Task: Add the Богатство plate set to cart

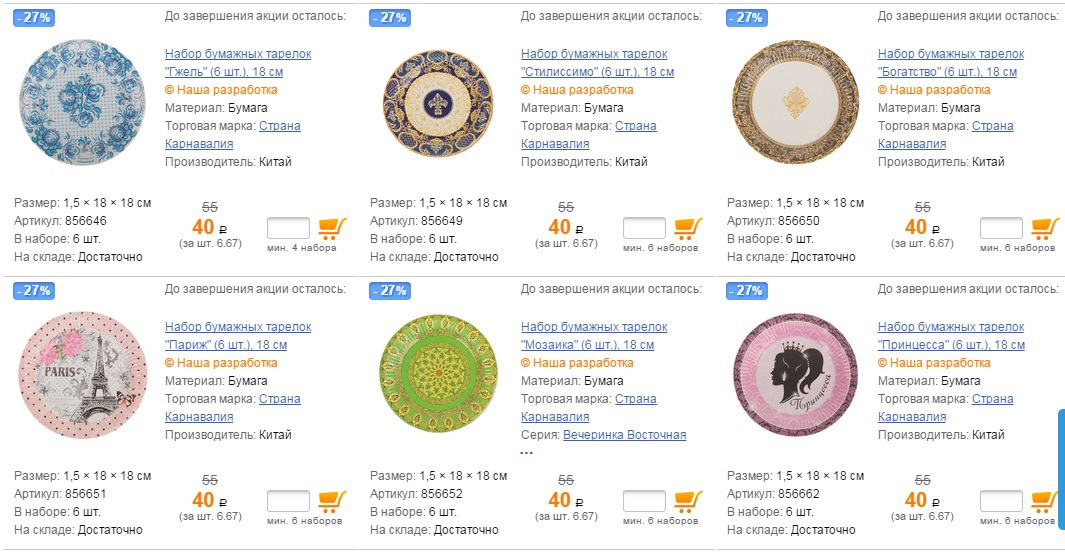Action: pyautogui.click(x=1045, y=228)
